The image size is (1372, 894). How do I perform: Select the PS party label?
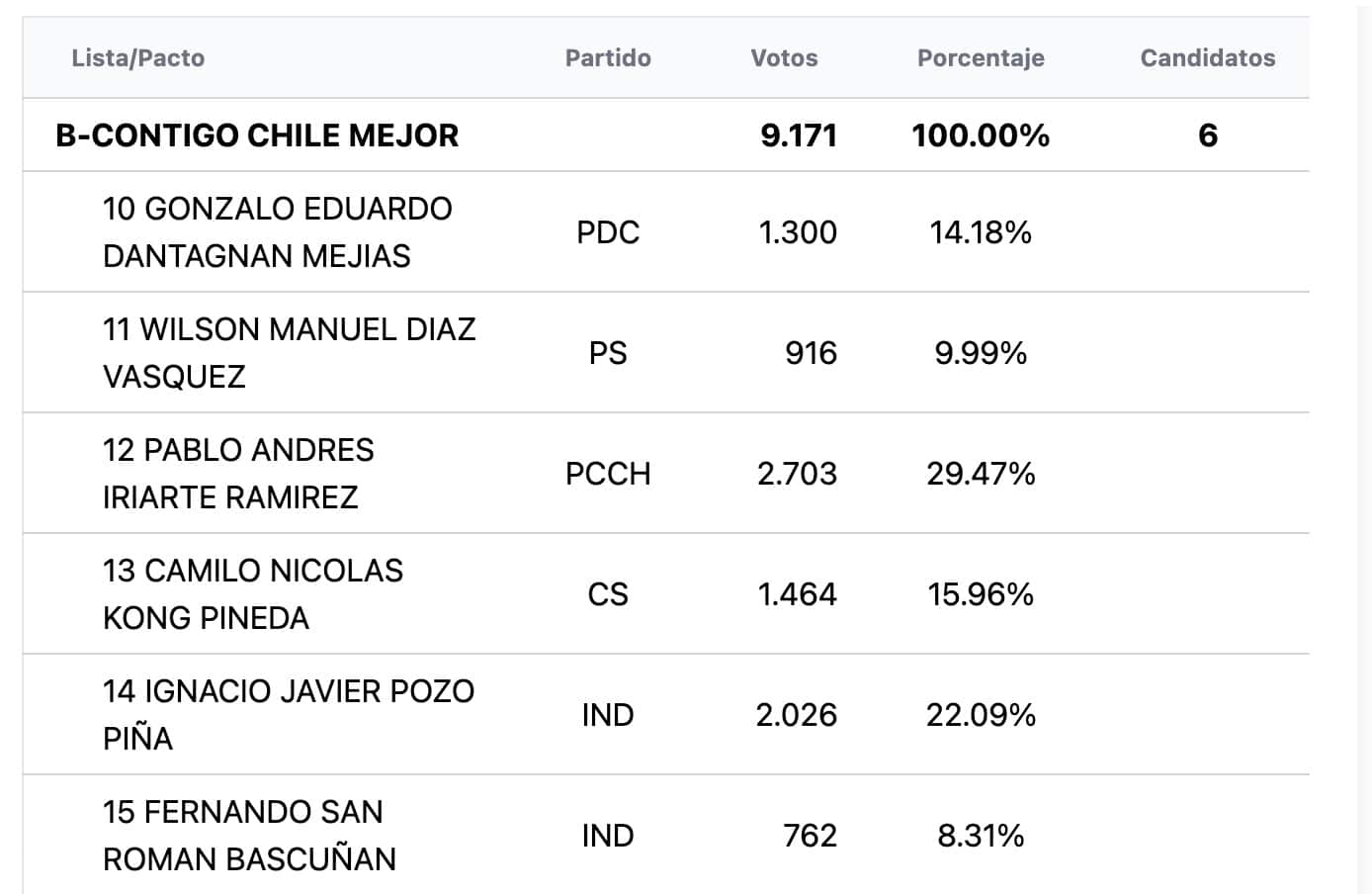click(x=608, y=353)
